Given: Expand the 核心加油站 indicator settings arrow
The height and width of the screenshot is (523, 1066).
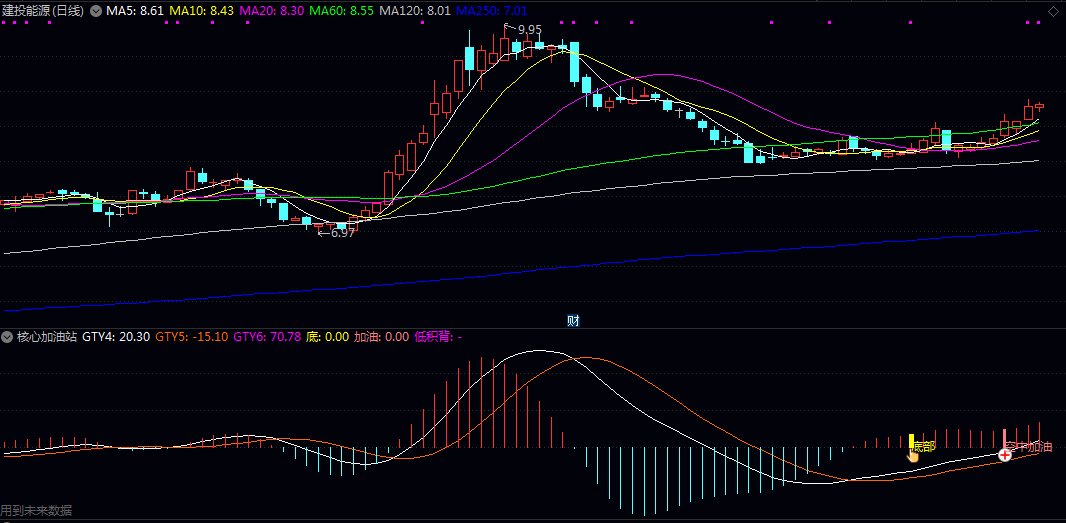Looking at the screenshot, I should (x=8, y=337).
